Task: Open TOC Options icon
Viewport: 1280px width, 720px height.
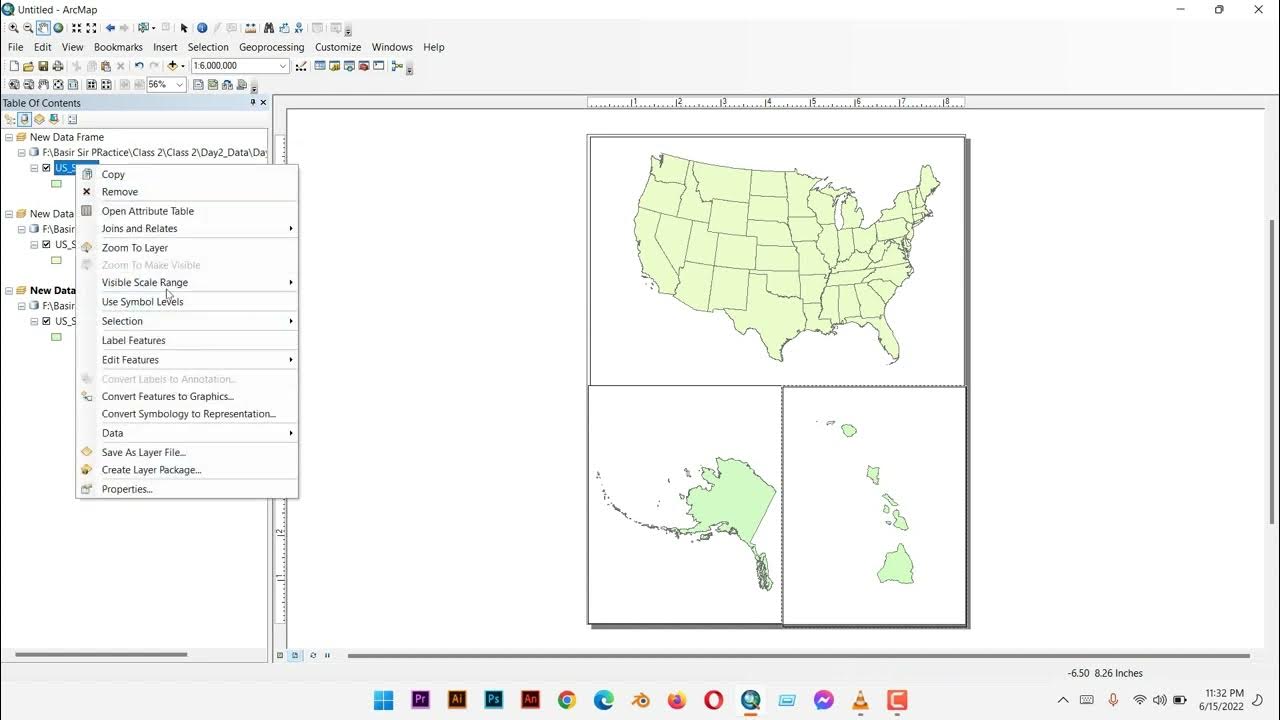Action: pyautogui.click(x=72, y=119)
